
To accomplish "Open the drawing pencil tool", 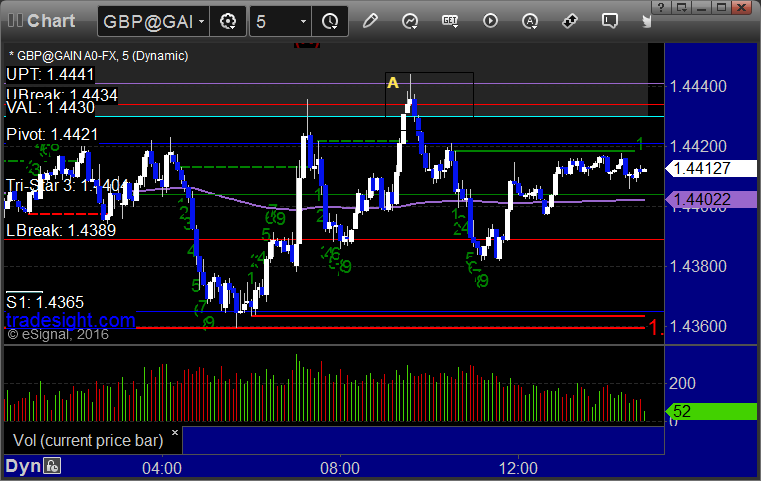I will pos(370,21).
